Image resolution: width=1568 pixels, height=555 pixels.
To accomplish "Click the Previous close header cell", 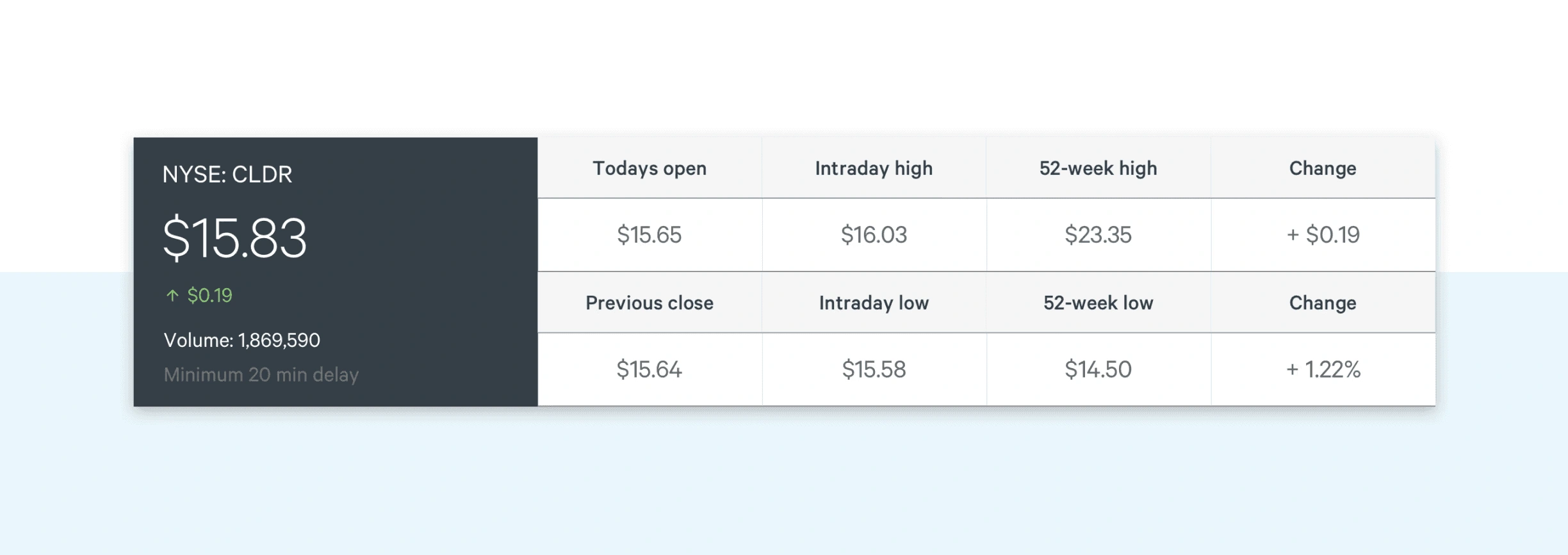I will [649, 303].
